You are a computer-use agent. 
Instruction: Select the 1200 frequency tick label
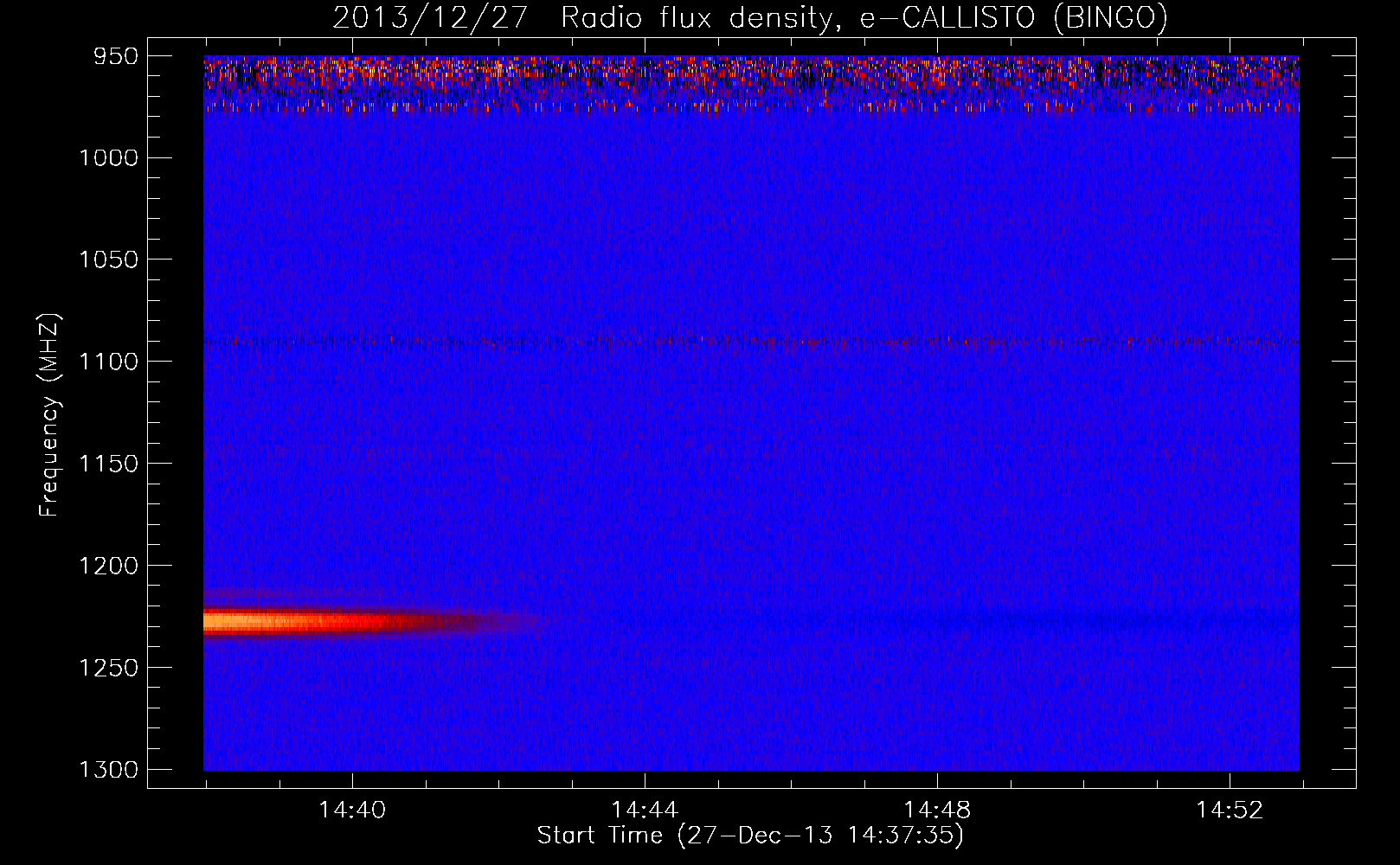coord(107,566)
